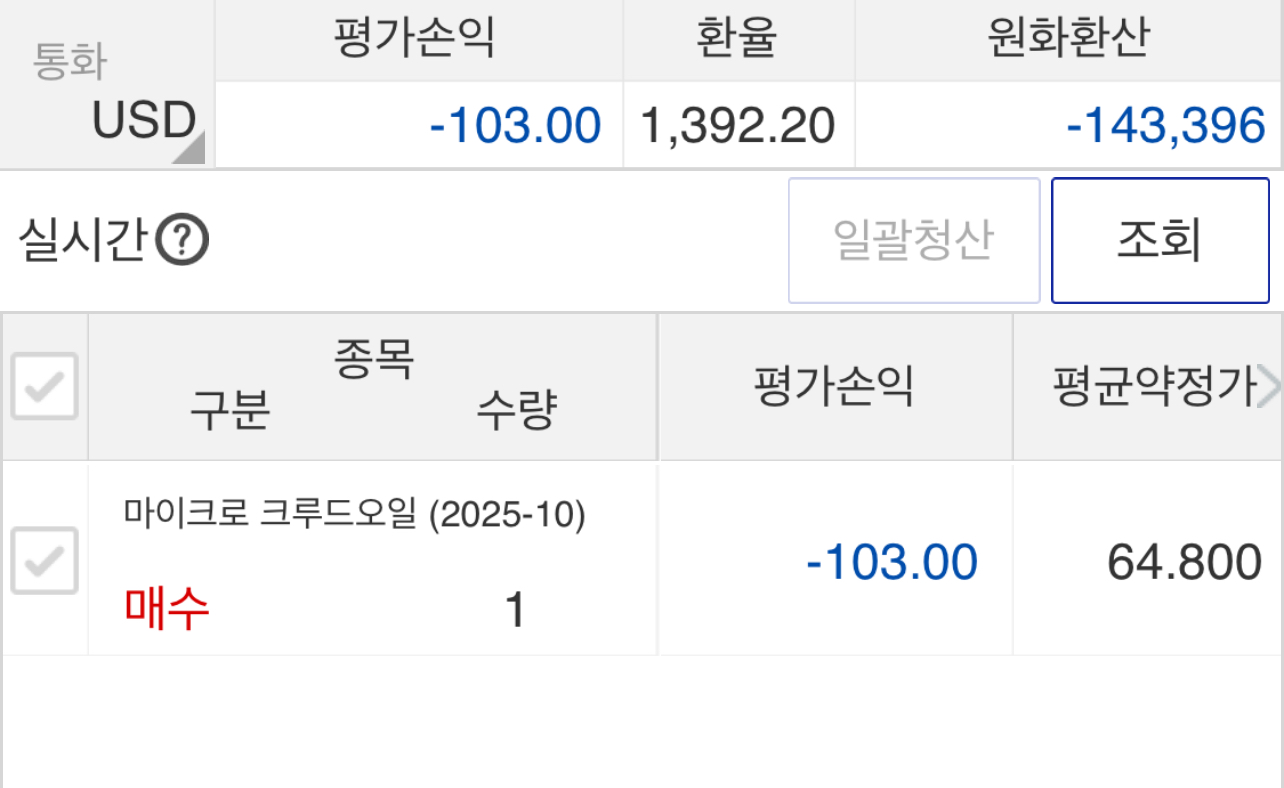Check the 마이크로 크루드오일 row checkbox

[44, 560]
